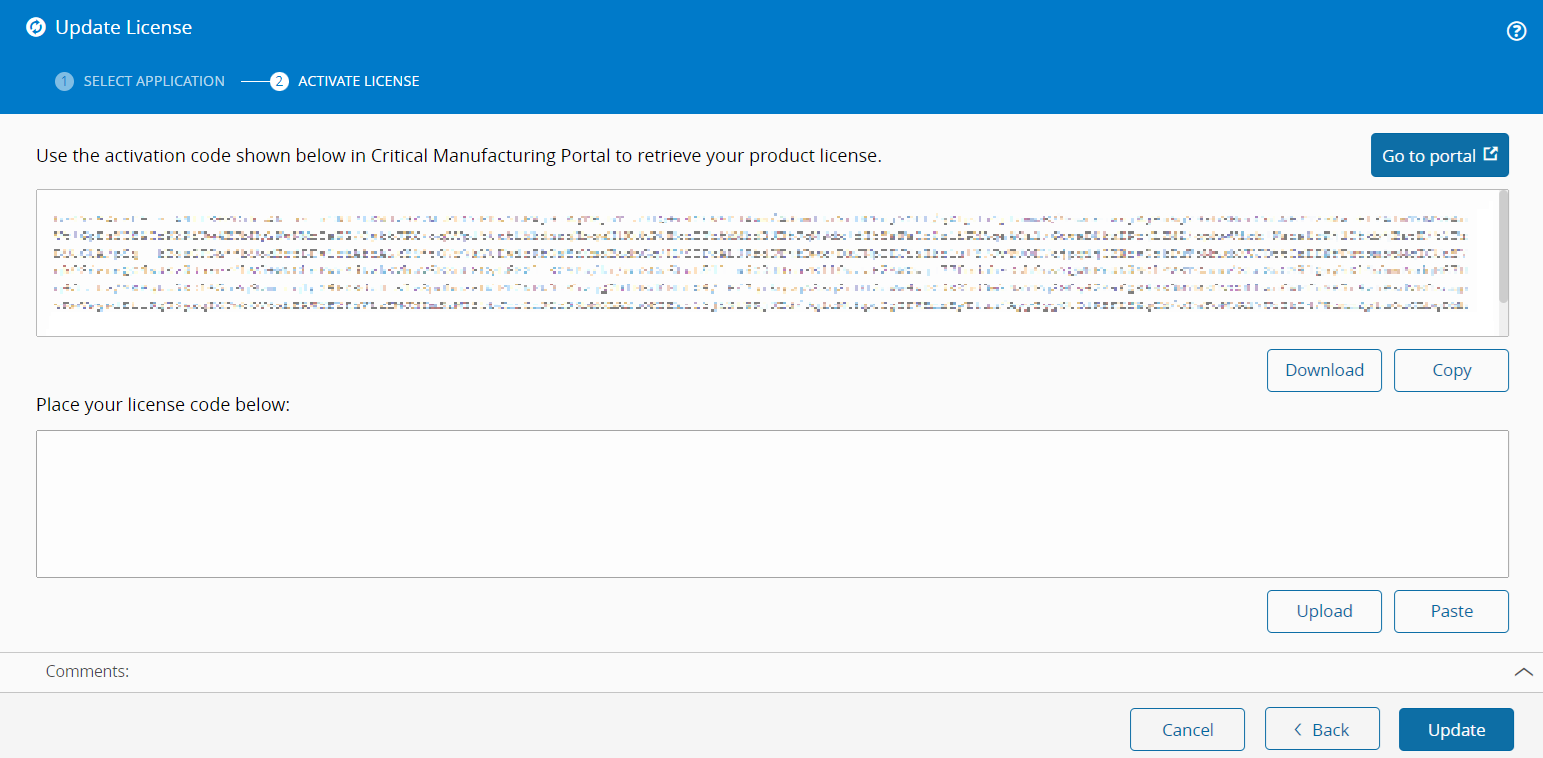Viewport: 1543px width, 758px height.
Task: Click the Comments label
Action: [87, 672]
